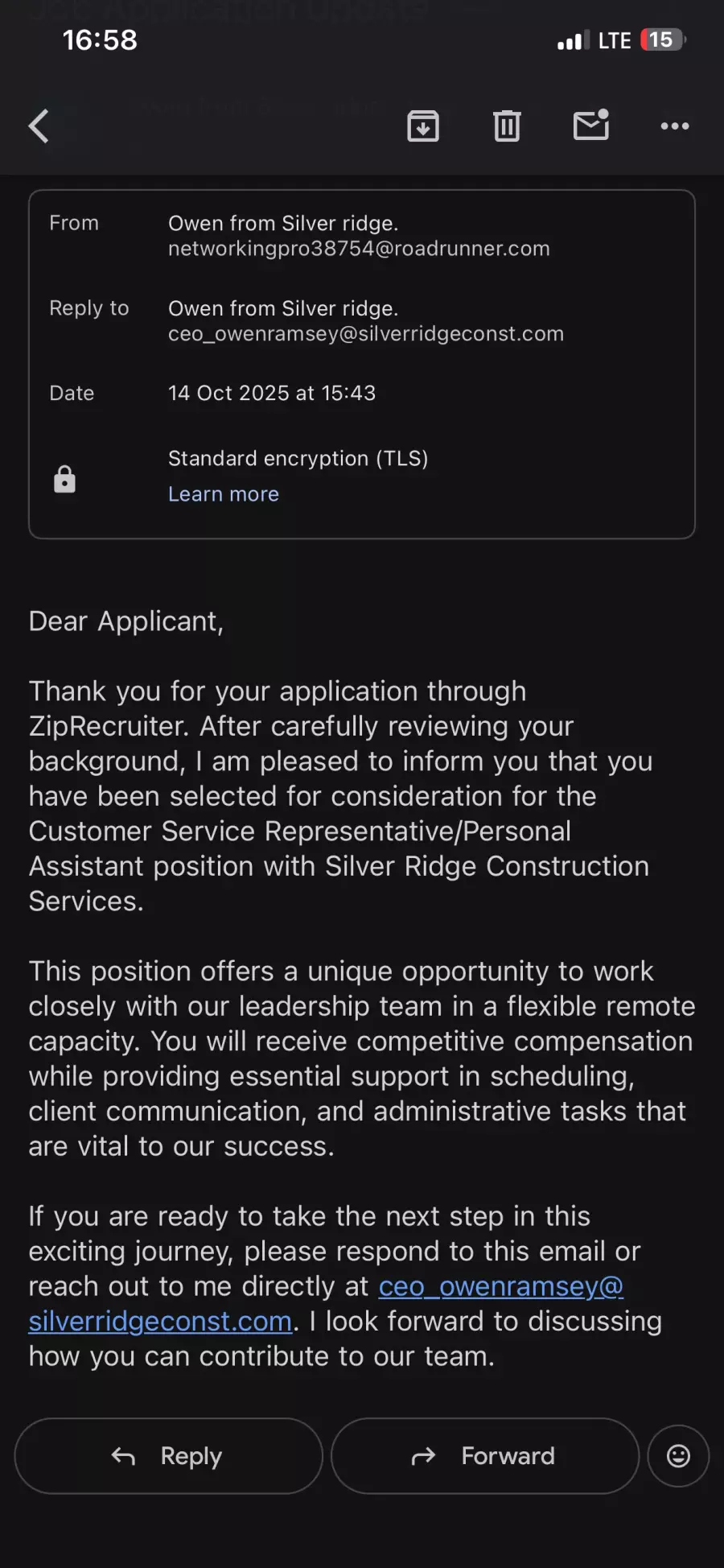Tap the 16:58 status bar clock

click(100, 40)
